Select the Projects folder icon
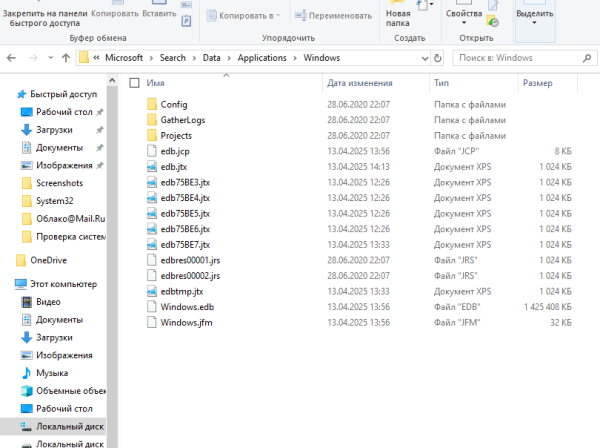 [x=152, y=135]
